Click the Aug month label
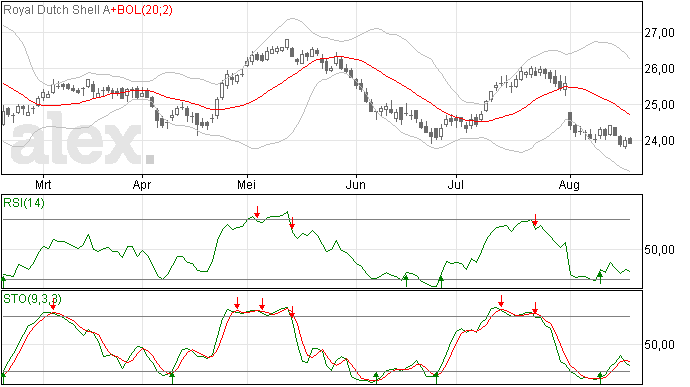690x387 pixels. pyautogui.click(x=569, y=185)
